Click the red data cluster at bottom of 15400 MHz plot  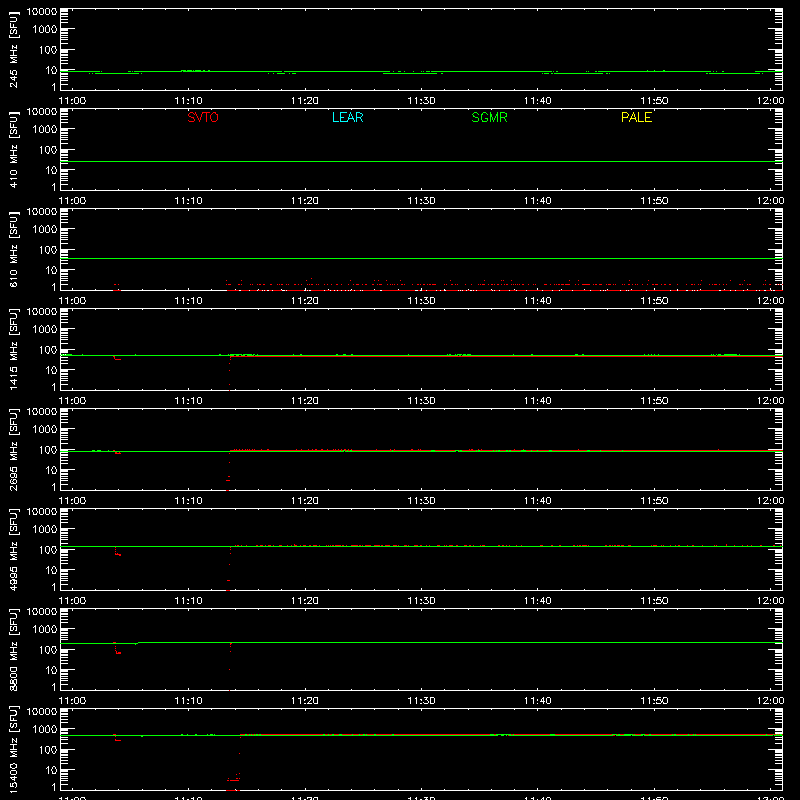coord(233,781)
